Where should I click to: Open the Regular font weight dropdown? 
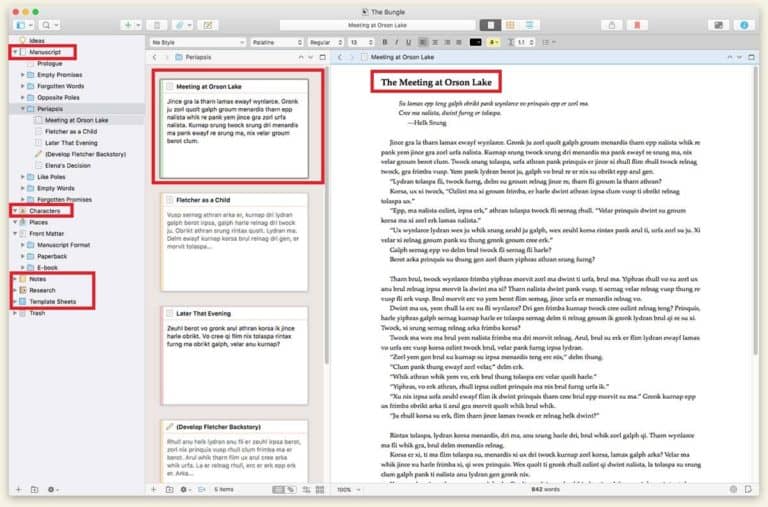[x=326, y=43]
